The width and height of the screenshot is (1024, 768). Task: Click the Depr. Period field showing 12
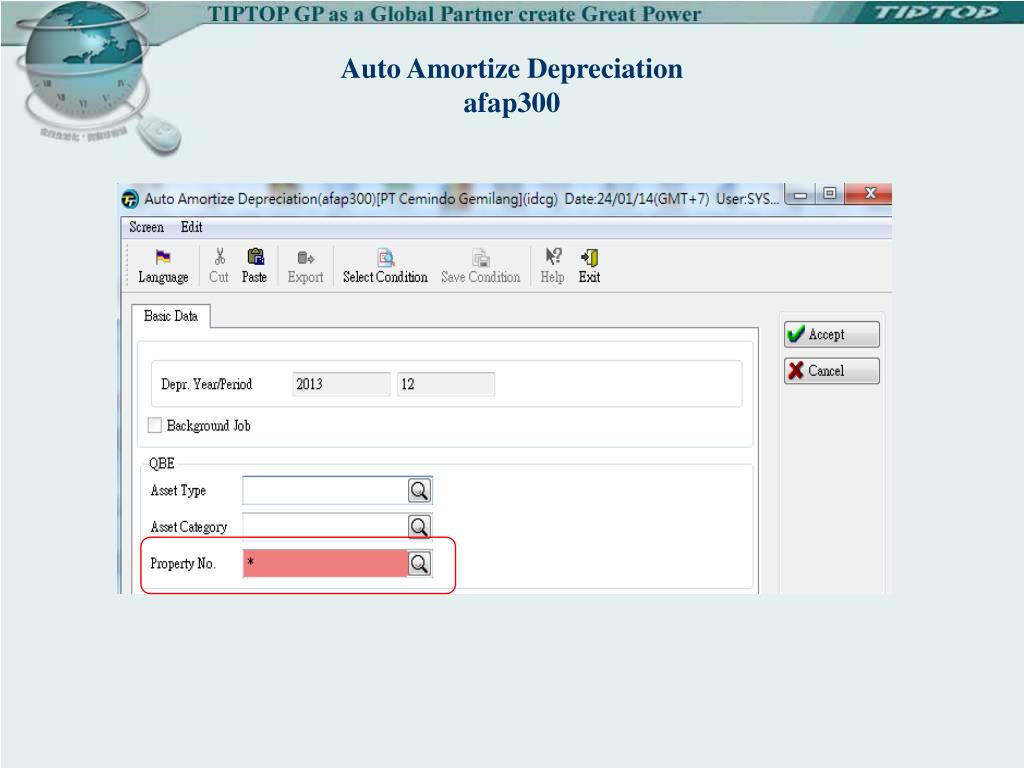coord(445,384)
